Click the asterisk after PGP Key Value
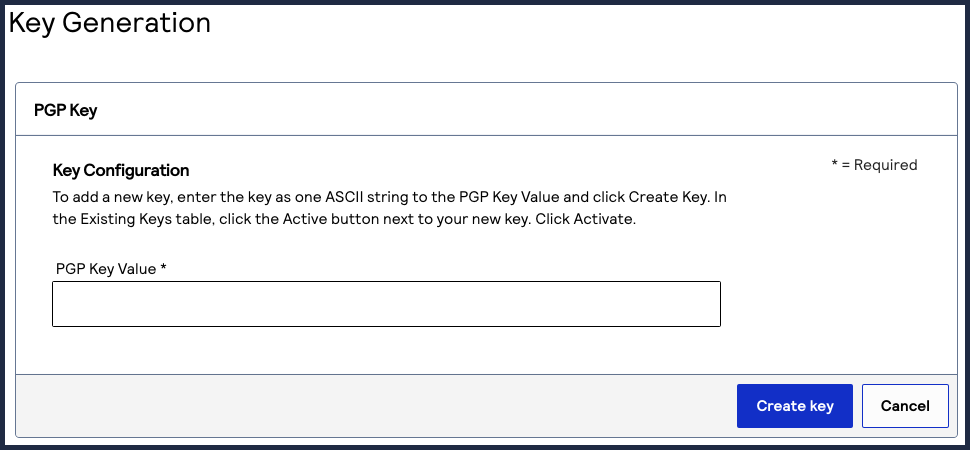The width and height of the screenshot is (970, 450). tap(163, 269)
